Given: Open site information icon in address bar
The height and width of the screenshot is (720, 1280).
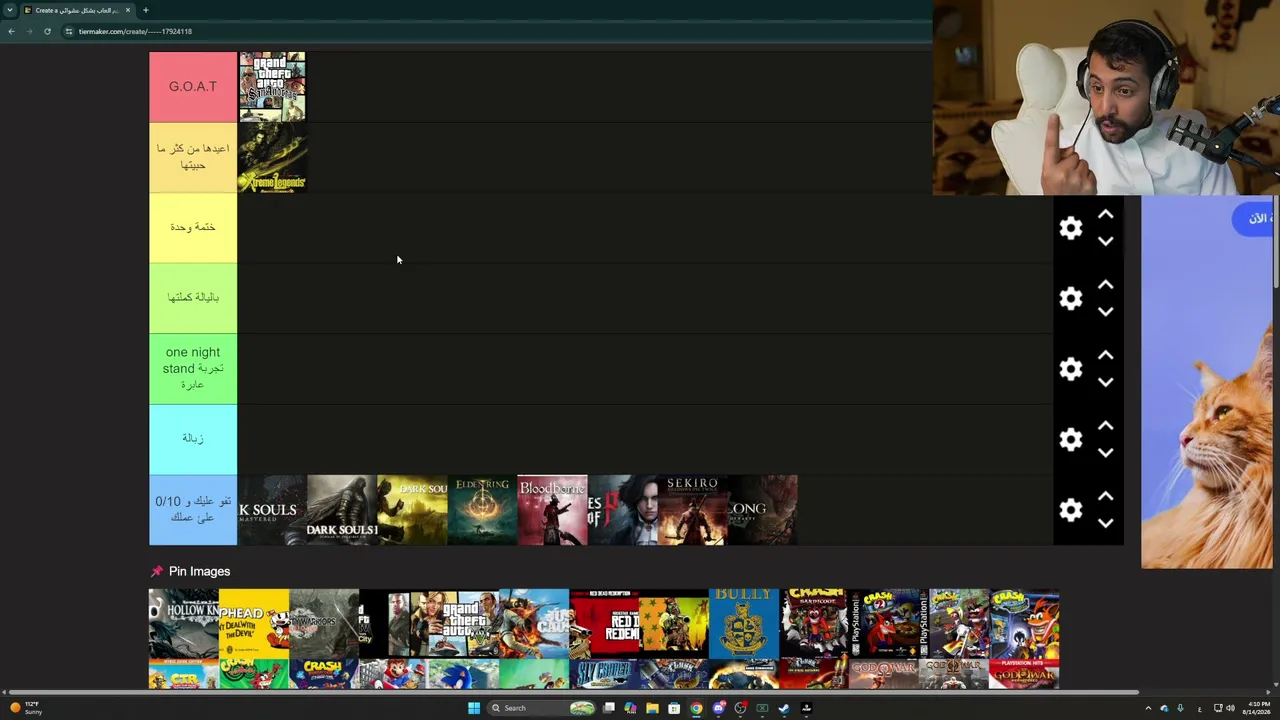Looking at the screenshot, I should coord(69,31).
